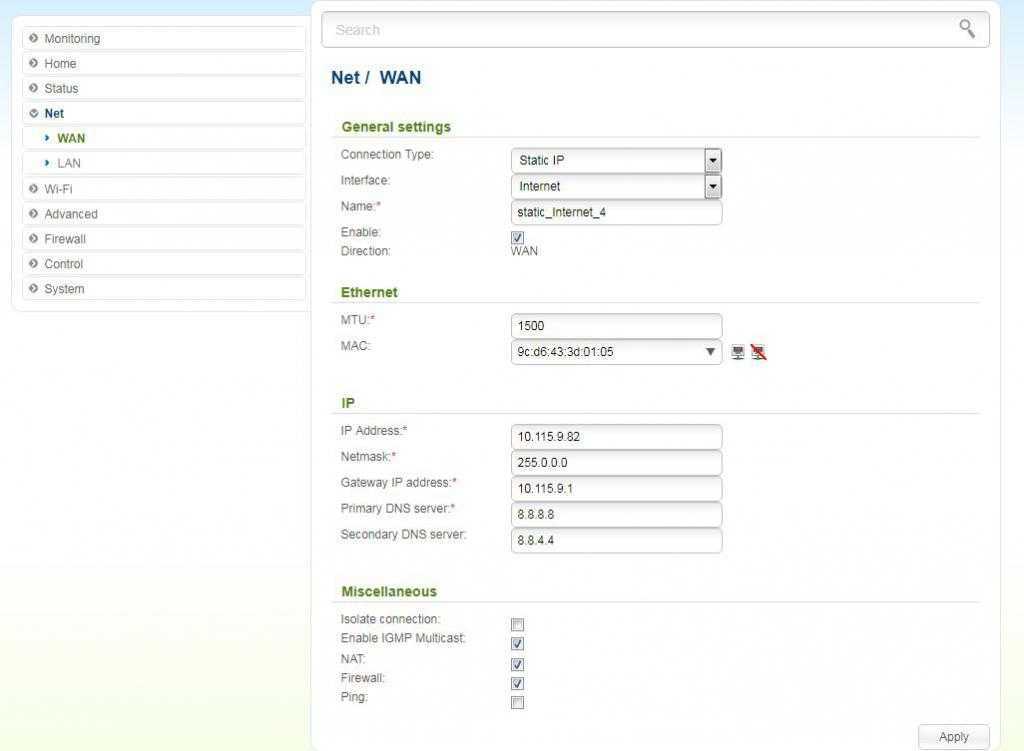Open the Interface dropdown showing Internet

point(712,186)
